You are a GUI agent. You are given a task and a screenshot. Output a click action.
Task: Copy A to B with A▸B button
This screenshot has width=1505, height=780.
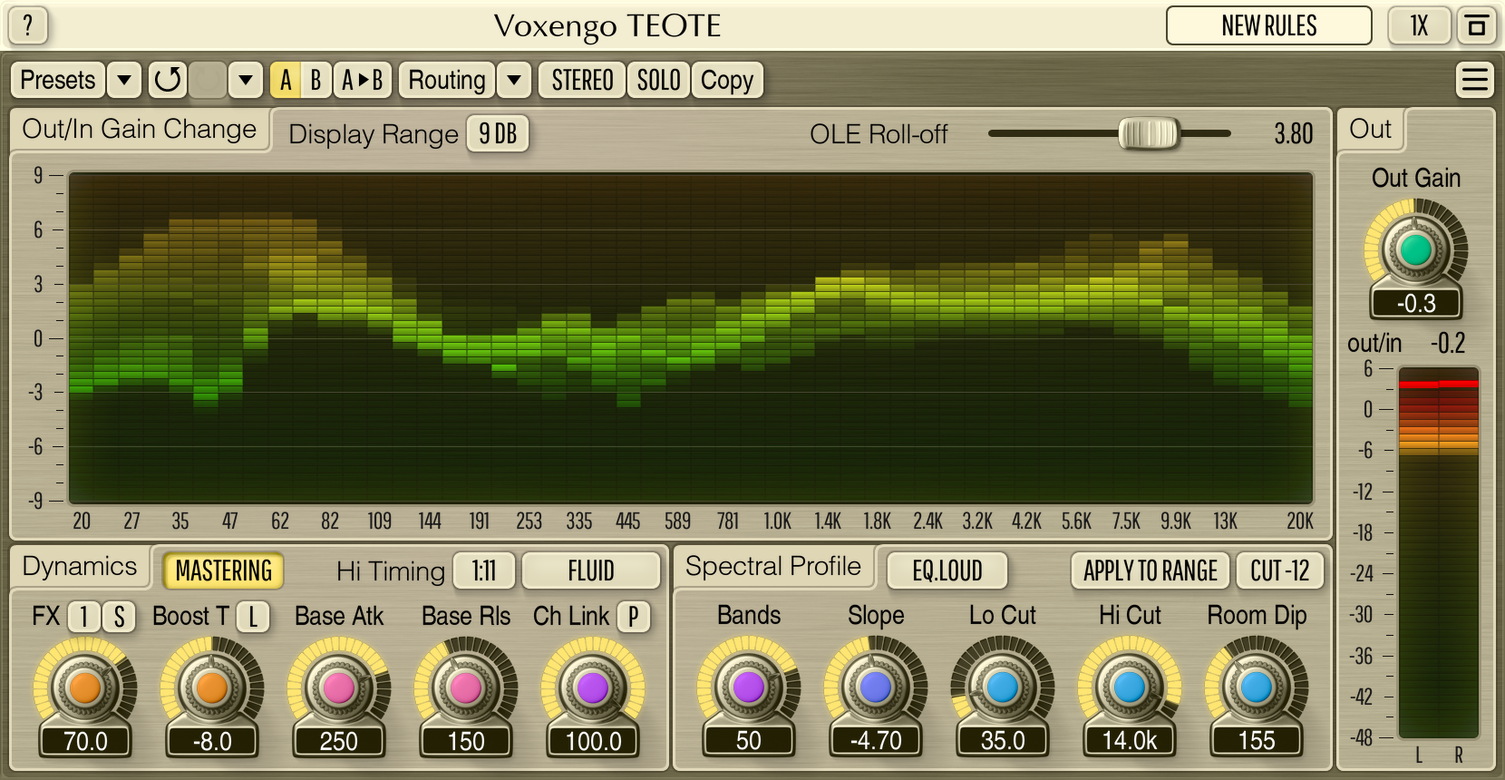click(362, 80)
